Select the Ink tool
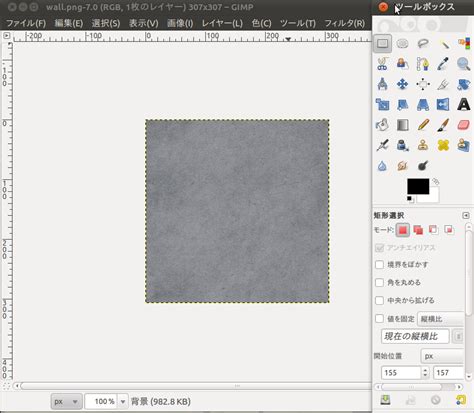474x413 pixels. point(403,145)
